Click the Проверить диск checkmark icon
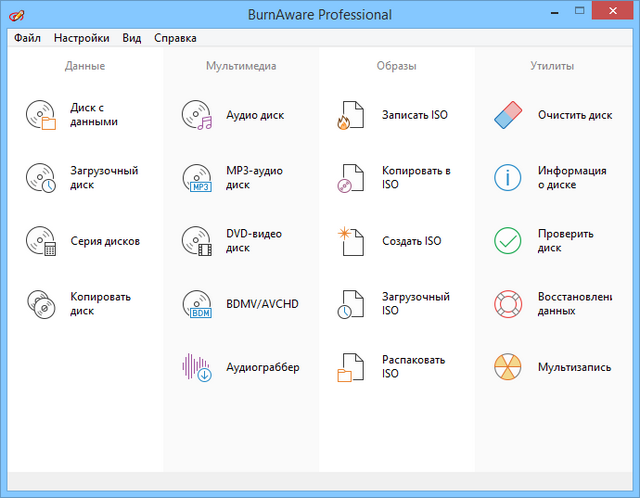Image resolution: width=640 pixels, height=498 pixels. (x=508, y=241)
